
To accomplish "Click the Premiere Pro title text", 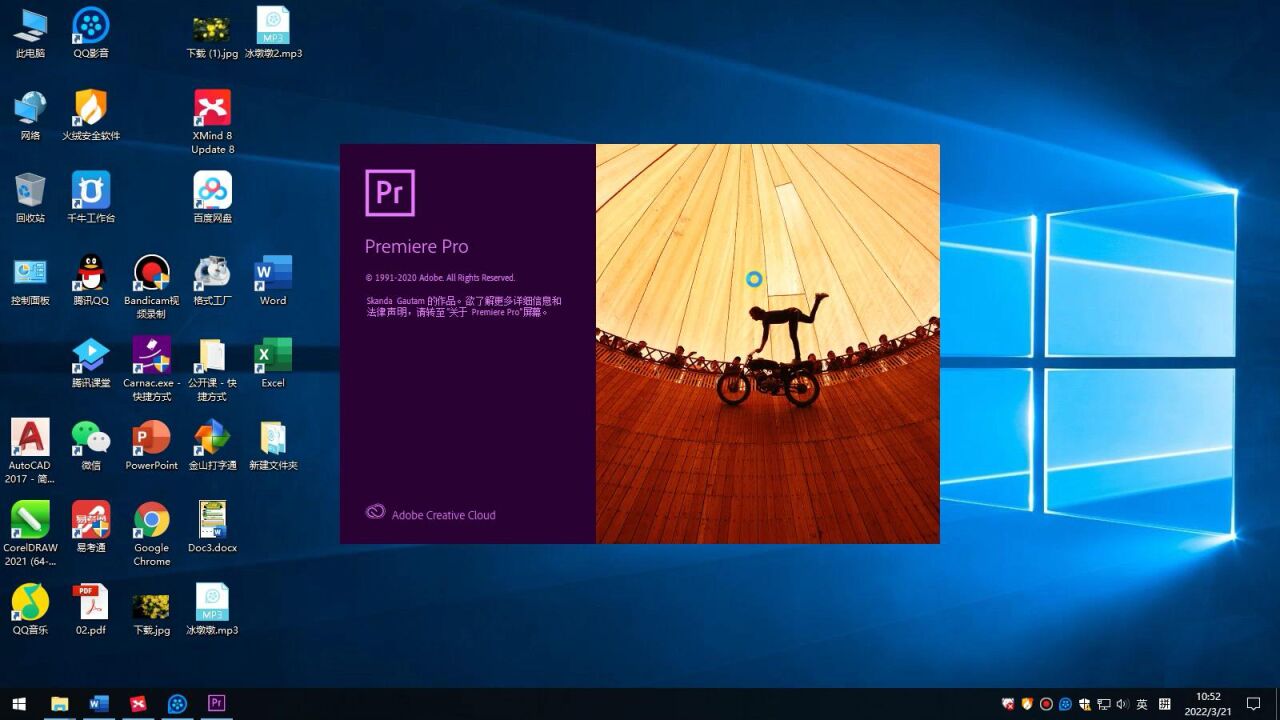I will [416, 247].
